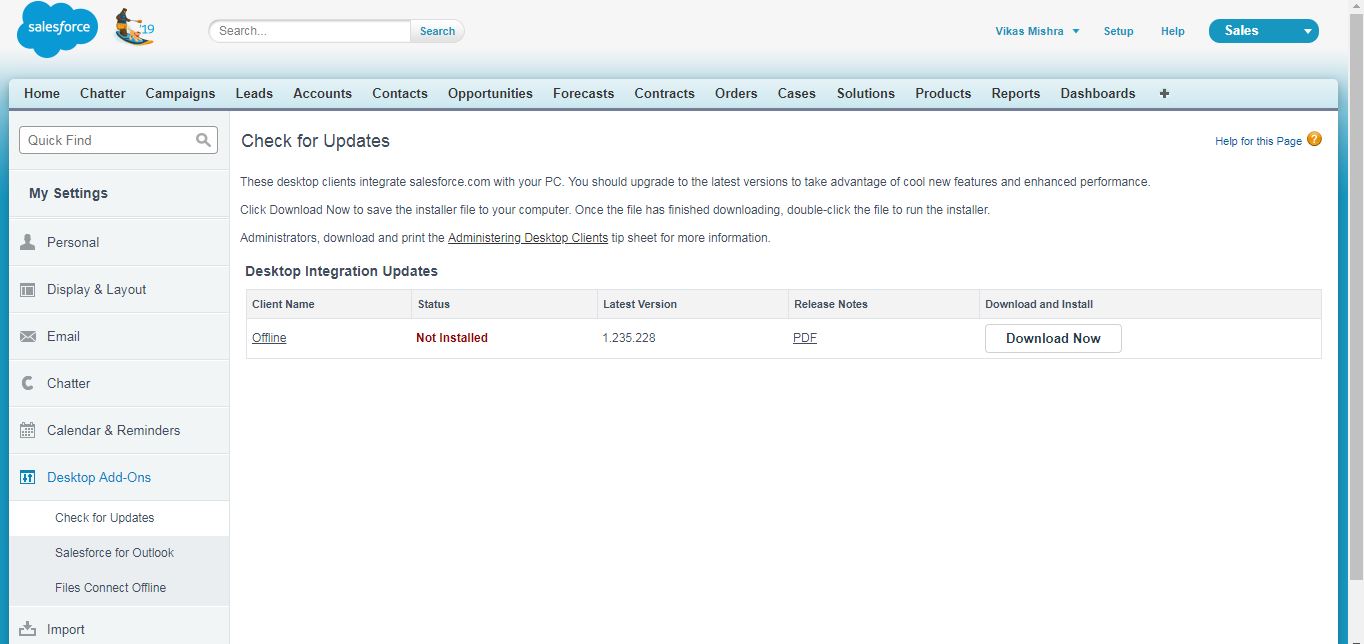Image resolution: width=1364 pixels, height=644 pixels.
Task: Focus the Quick Find input field
Action: [x=118, y=140]
